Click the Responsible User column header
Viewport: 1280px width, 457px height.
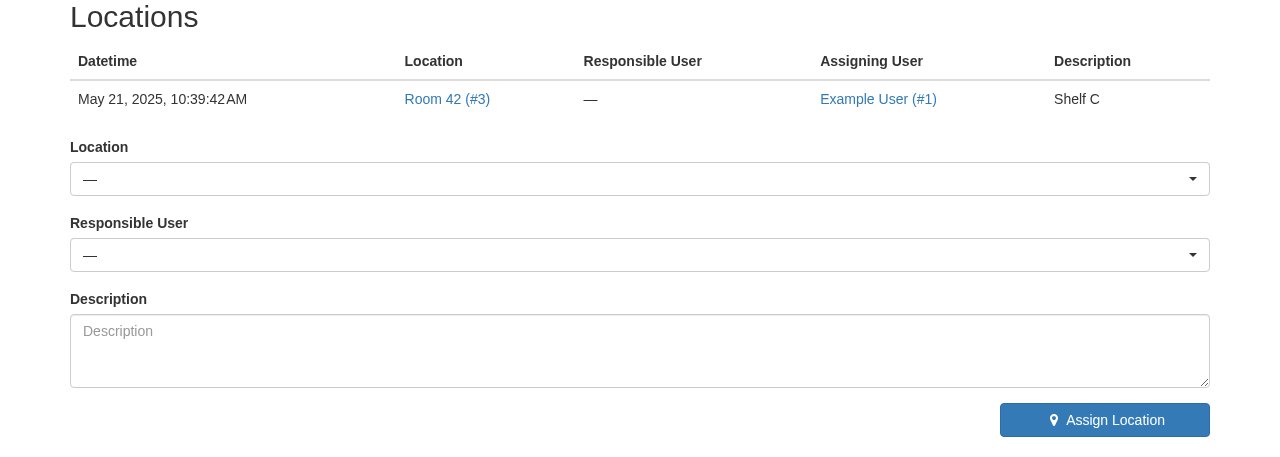click(x=643, y=61)
